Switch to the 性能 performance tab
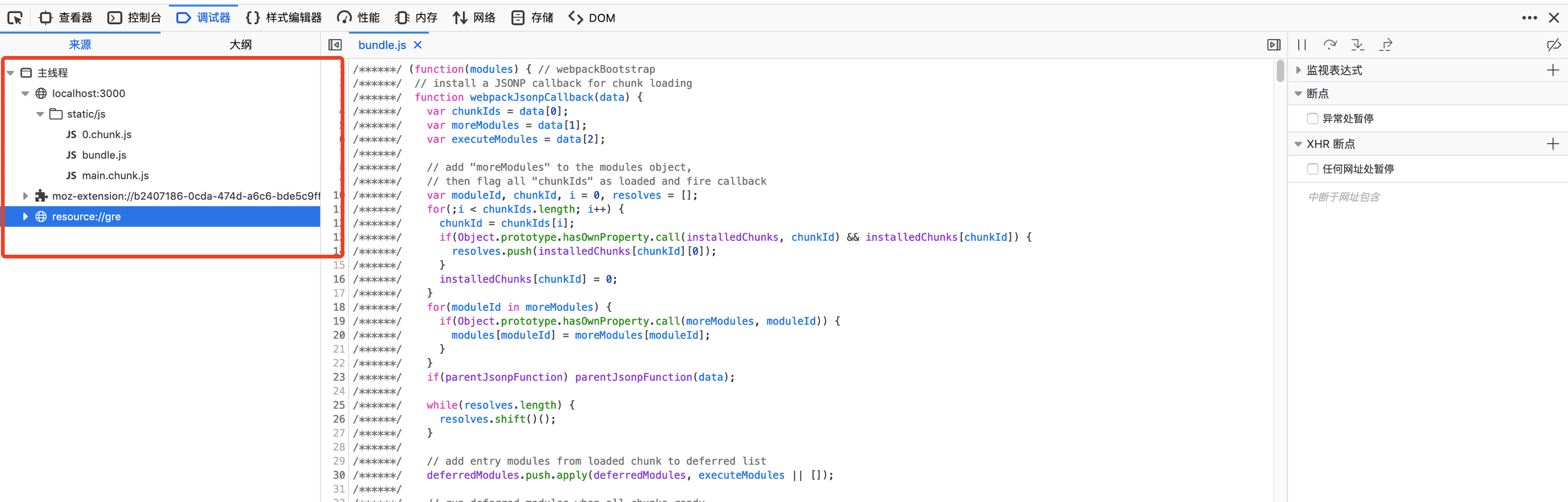The width and height of the screenshot is (1568, 502). (358, 18)
